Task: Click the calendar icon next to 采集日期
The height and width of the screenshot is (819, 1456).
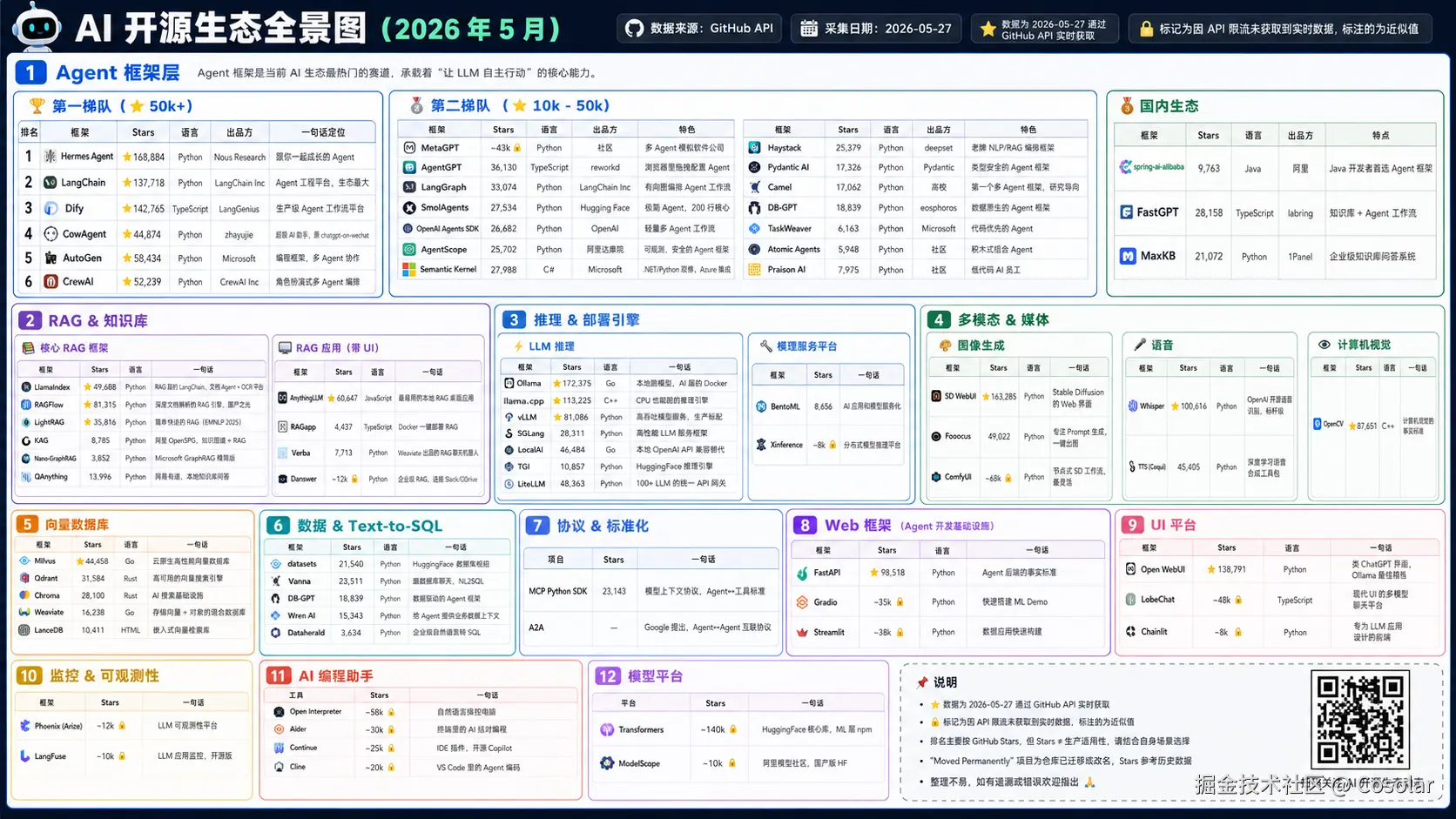Action: [809, 29]
